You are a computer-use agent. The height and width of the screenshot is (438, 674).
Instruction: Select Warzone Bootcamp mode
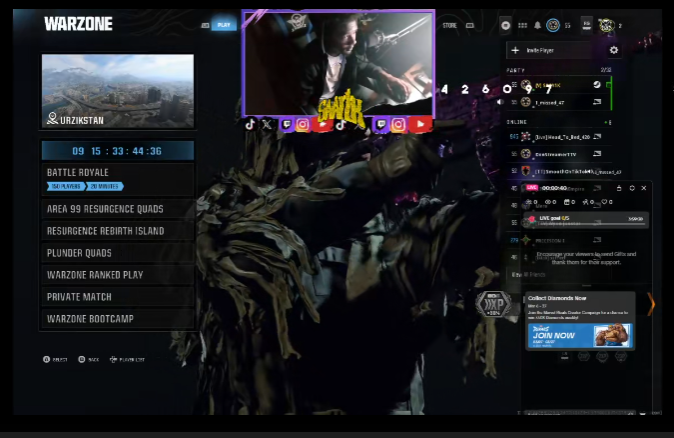pos(118,319)
